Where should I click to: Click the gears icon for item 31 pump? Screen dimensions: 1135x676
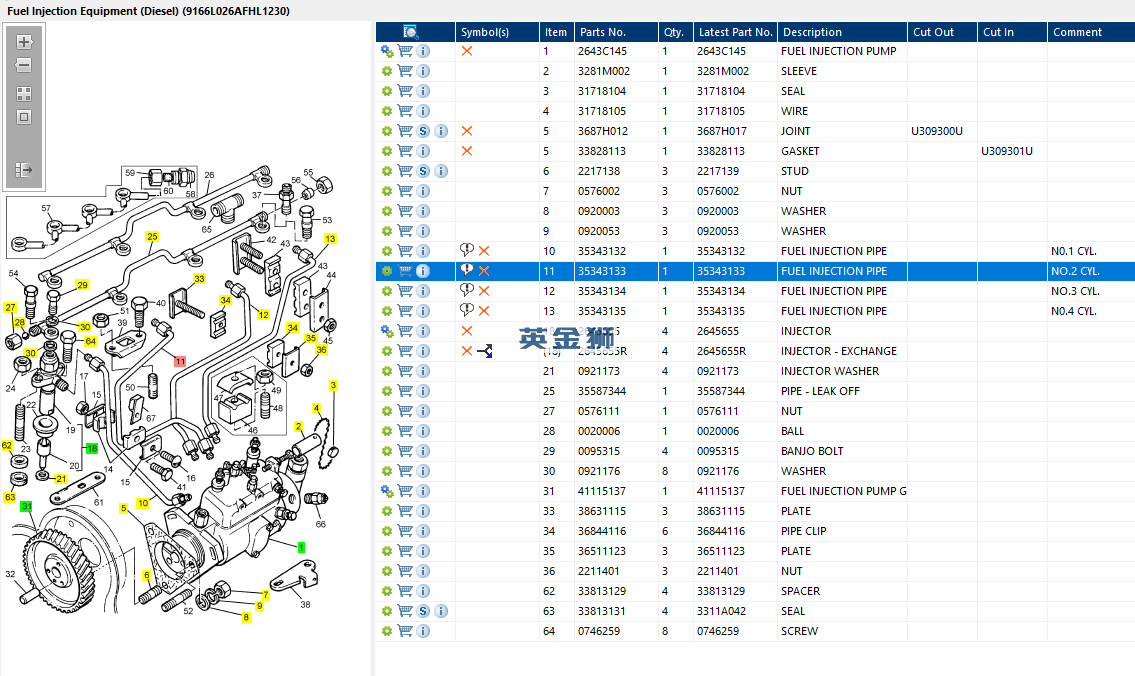coord(387,491)
